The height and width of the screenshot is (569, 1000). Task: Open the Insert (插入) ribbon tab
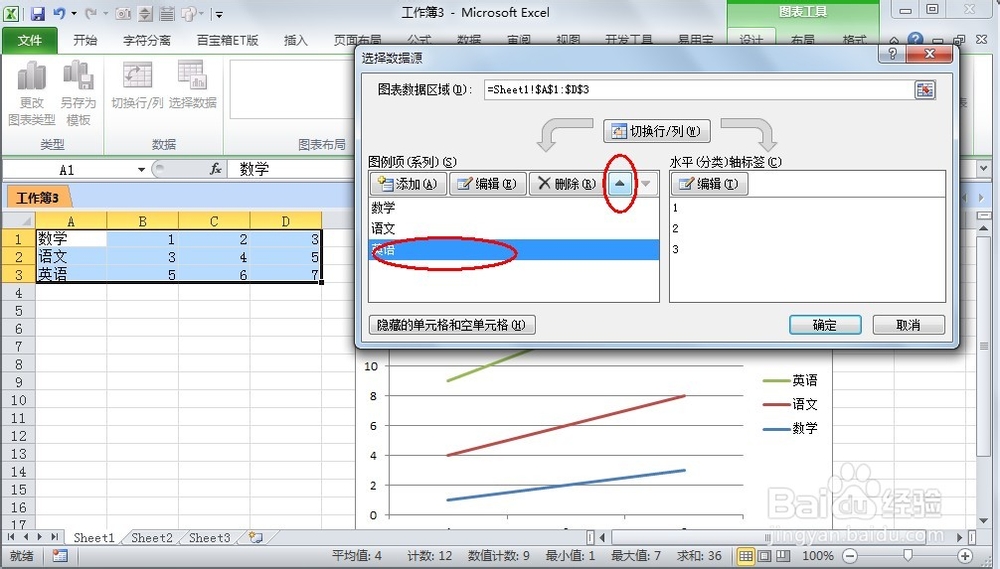pos(296,40)
